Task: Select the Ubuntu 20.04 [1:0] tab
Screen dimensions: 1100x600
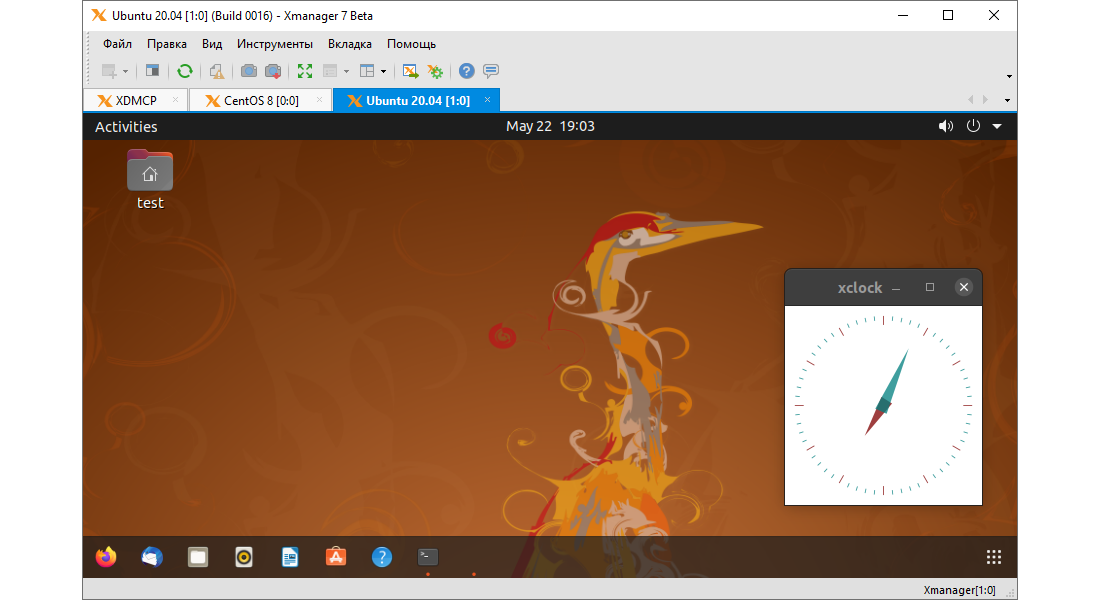Action: tap(417, 100)
